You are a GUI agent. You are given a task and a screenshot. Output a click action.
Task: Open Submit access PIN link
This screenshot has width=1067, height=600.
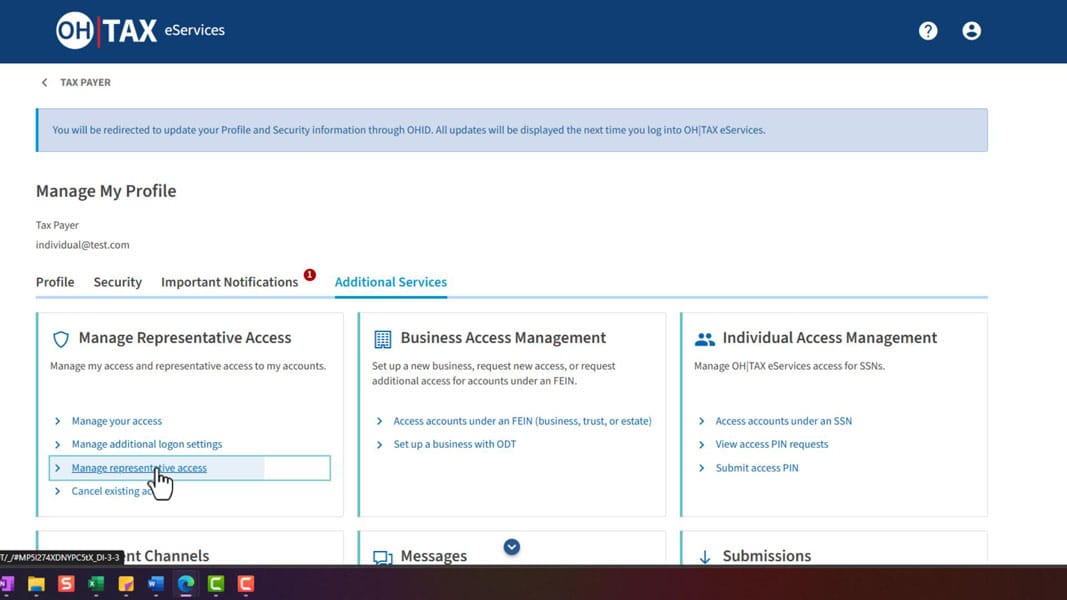757,468
